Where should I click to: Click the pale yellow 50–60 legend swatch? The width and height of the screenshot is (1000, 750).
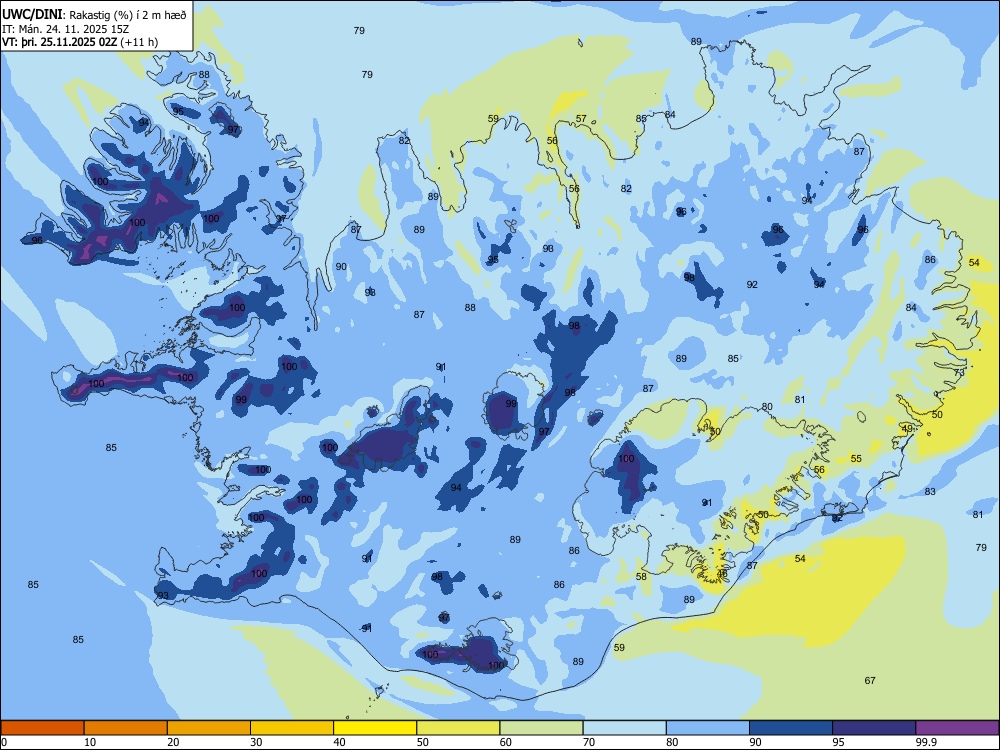click(x=459, y=728)
